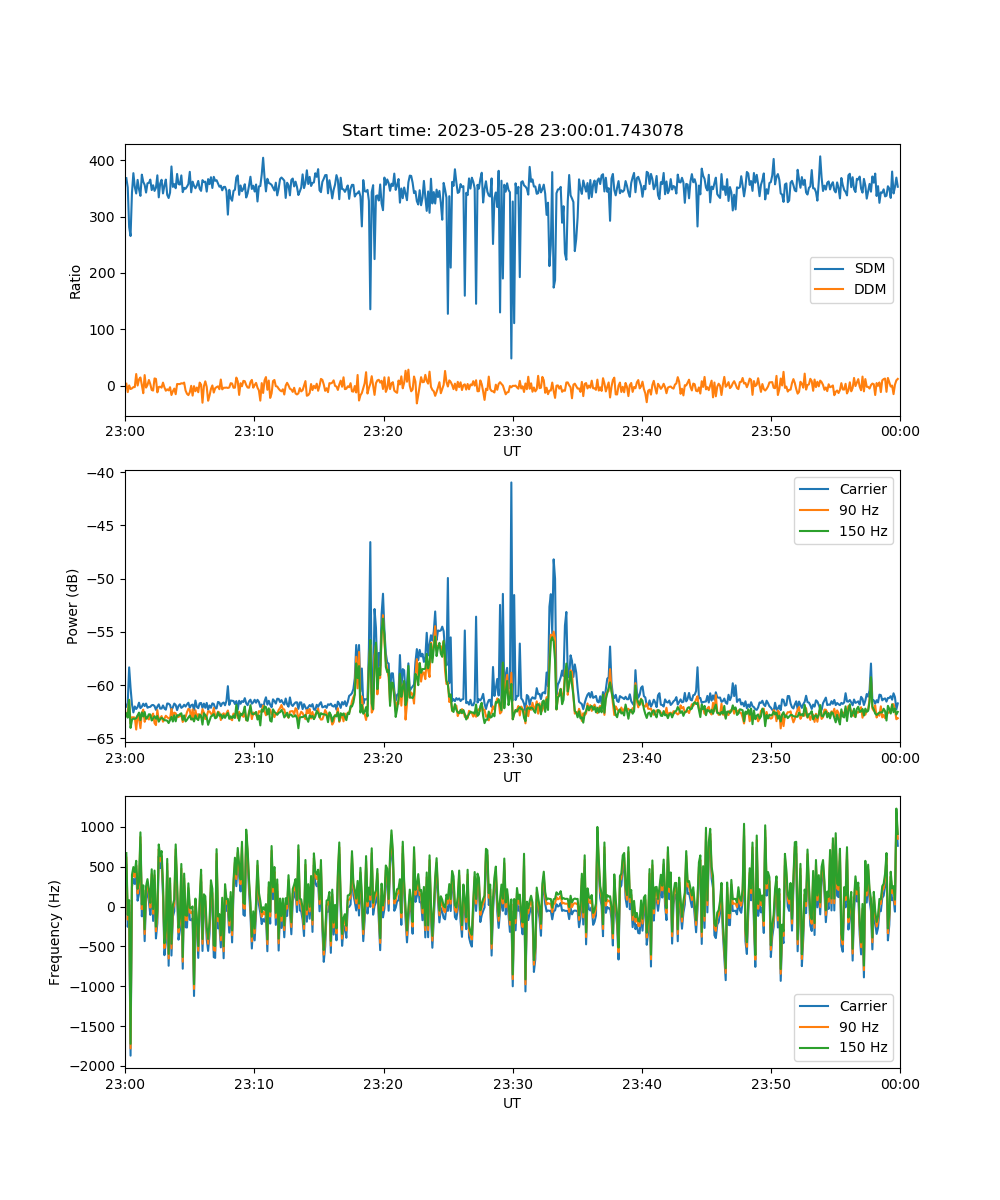Select 90 Hz in the Frequency plot legend

[859, 1027]
